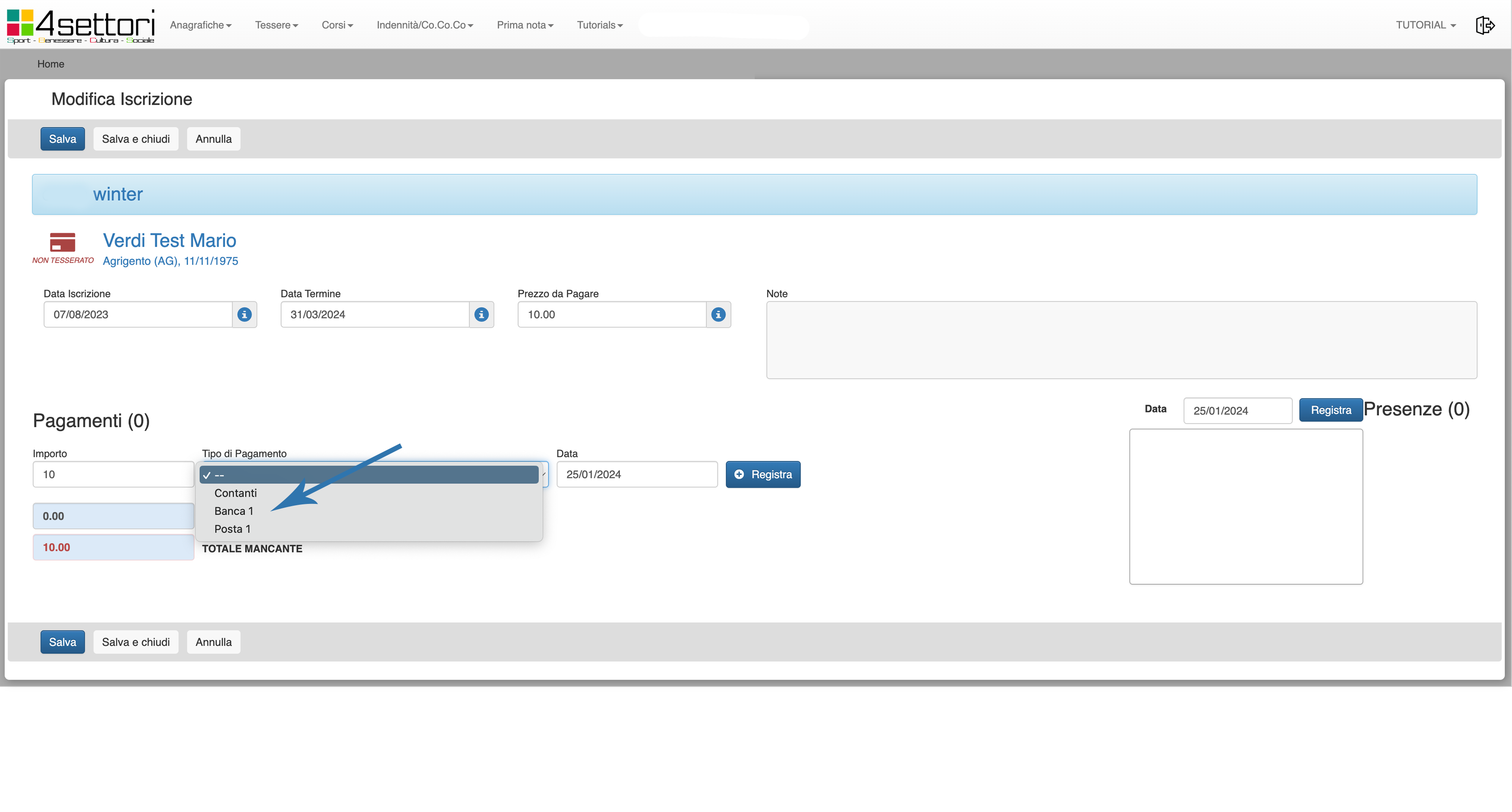Choose Banca 1 from payment list

point(234,511)
